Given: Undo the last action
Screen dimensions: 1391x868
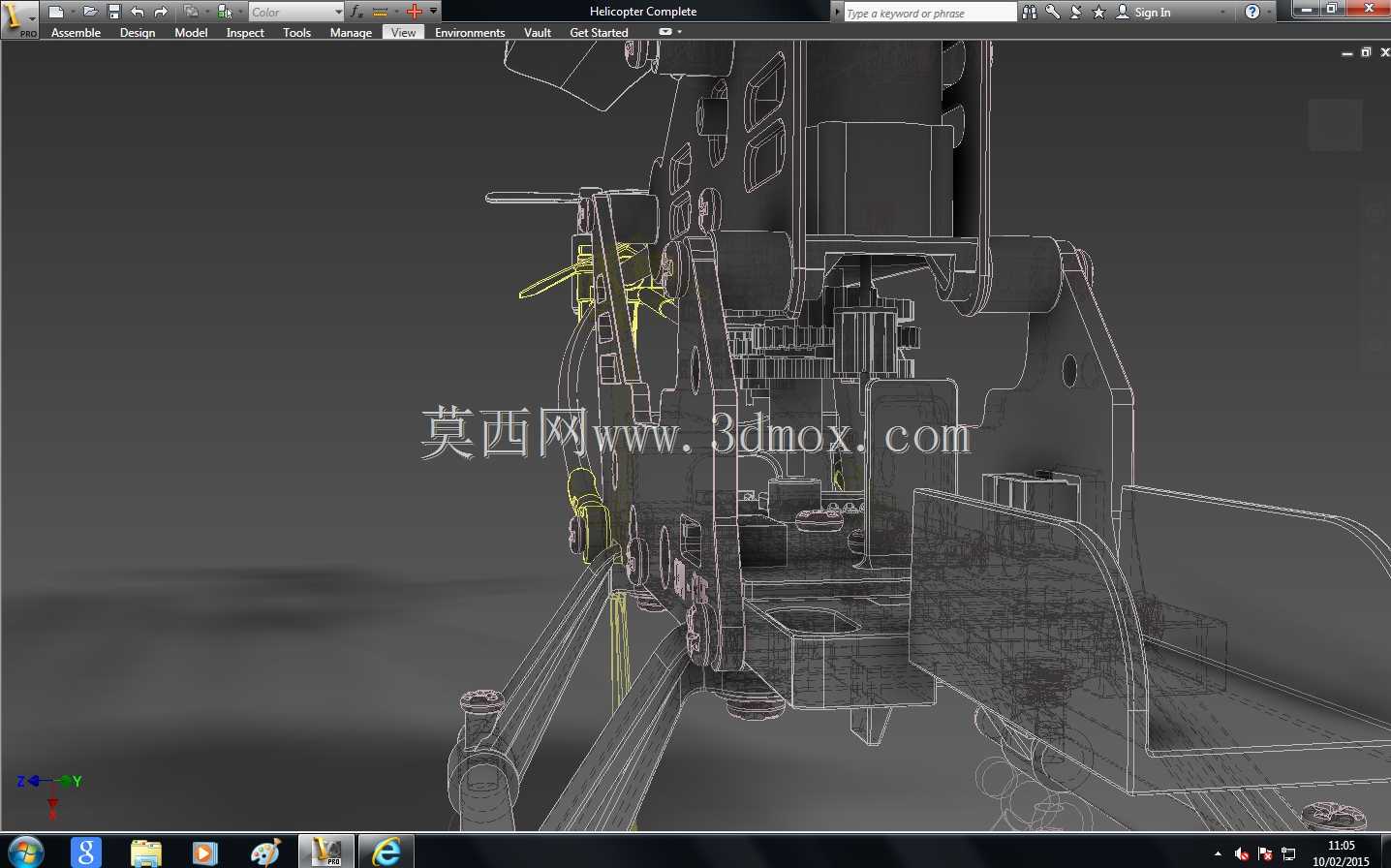Looking at the screenshot, I should point(138,12).
